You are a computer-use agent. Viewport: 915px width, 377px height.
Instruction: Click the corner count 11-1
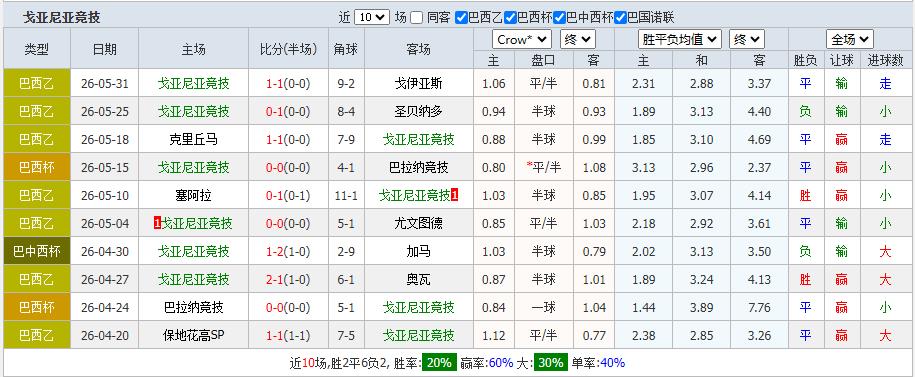click(x=346, y=196)
